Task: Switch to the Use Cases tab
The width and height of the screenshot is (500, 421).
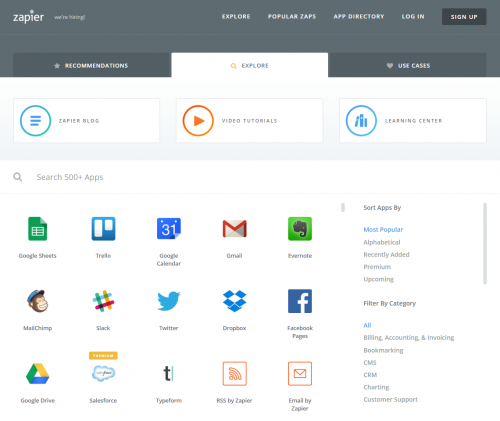Action: pos(407,65)
